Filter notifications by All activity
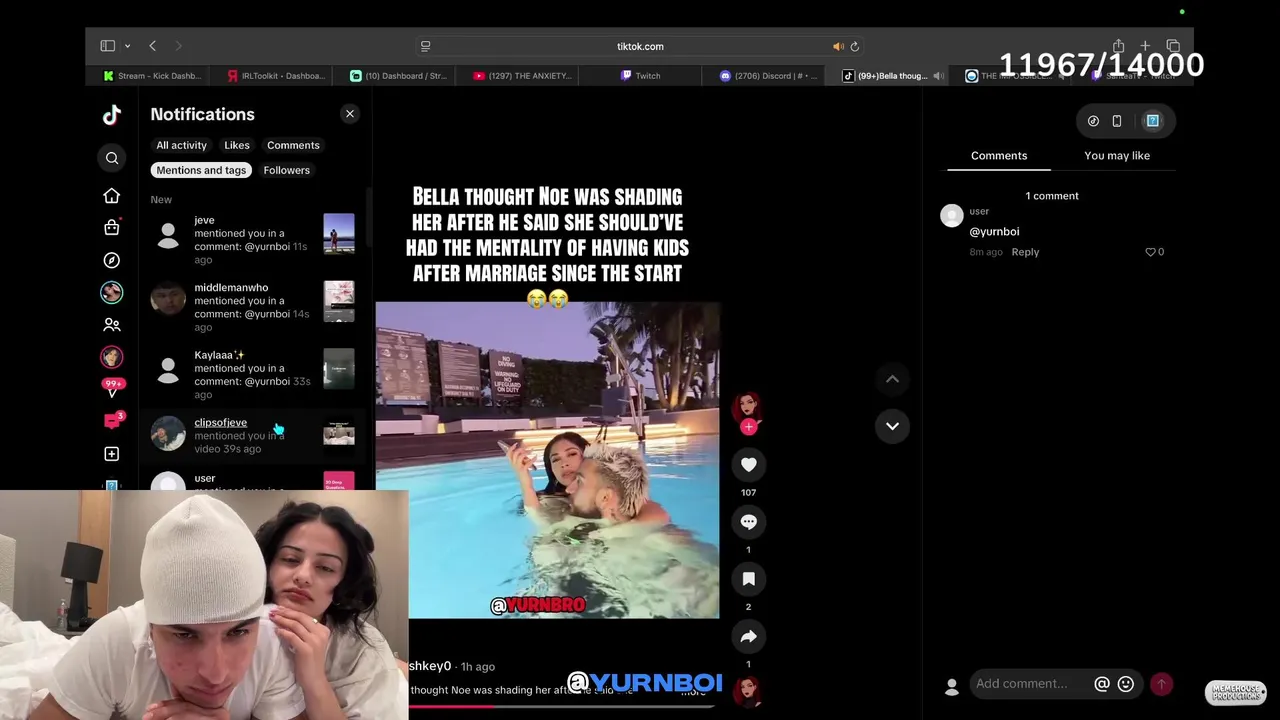Image resolution: width=1280 pixels, height=720 pixels. [181, 145]
